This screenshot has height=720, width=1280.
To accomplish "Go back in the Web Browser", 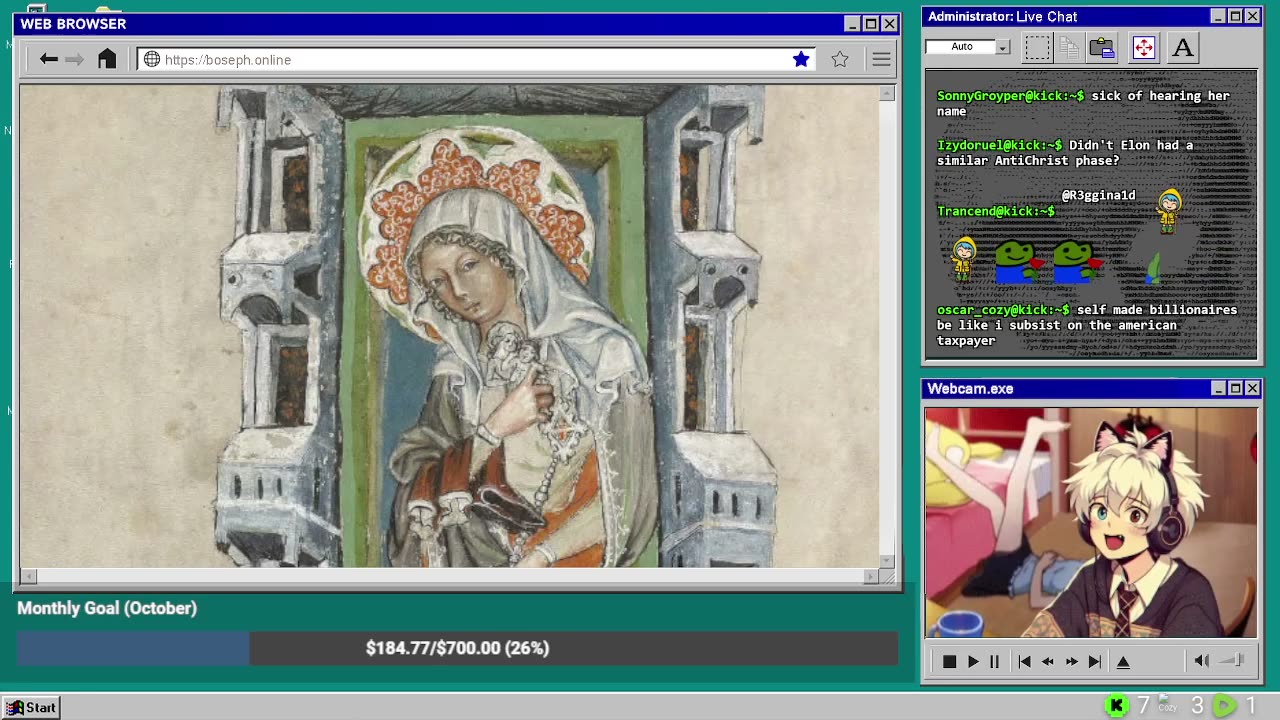I will [x=48, y=60].
